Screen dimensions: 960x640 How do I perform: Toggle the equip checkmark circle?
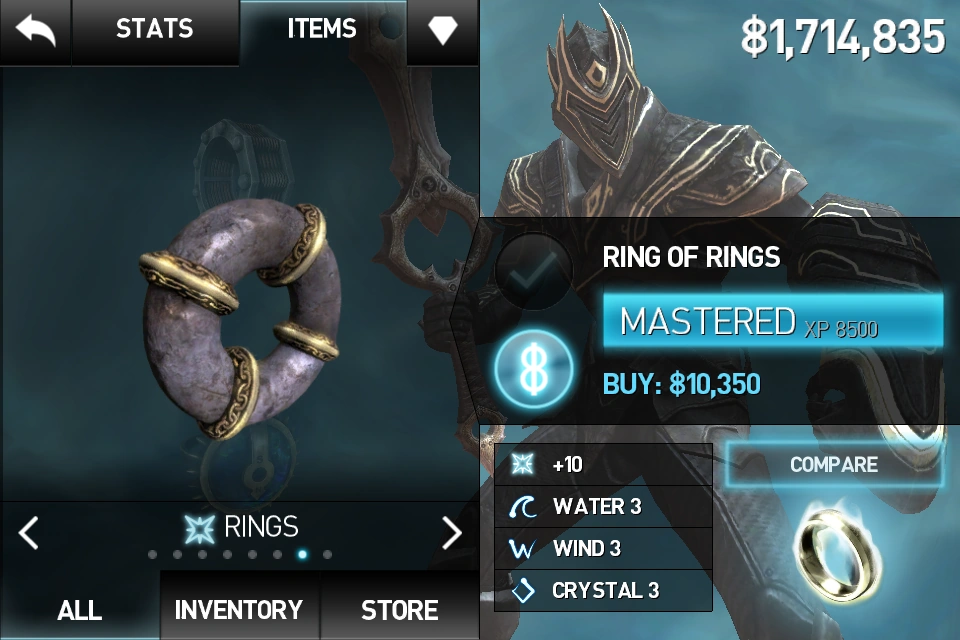pos(533,271)
